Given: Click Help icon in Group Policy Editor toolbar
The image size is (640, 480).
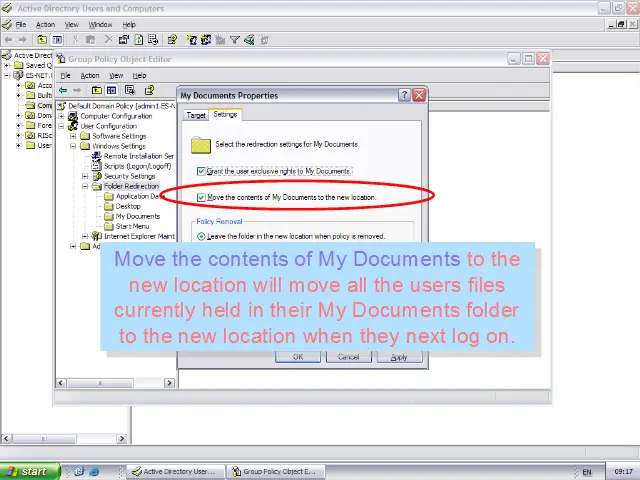Looking at the screenshot, I should (149, 90).
